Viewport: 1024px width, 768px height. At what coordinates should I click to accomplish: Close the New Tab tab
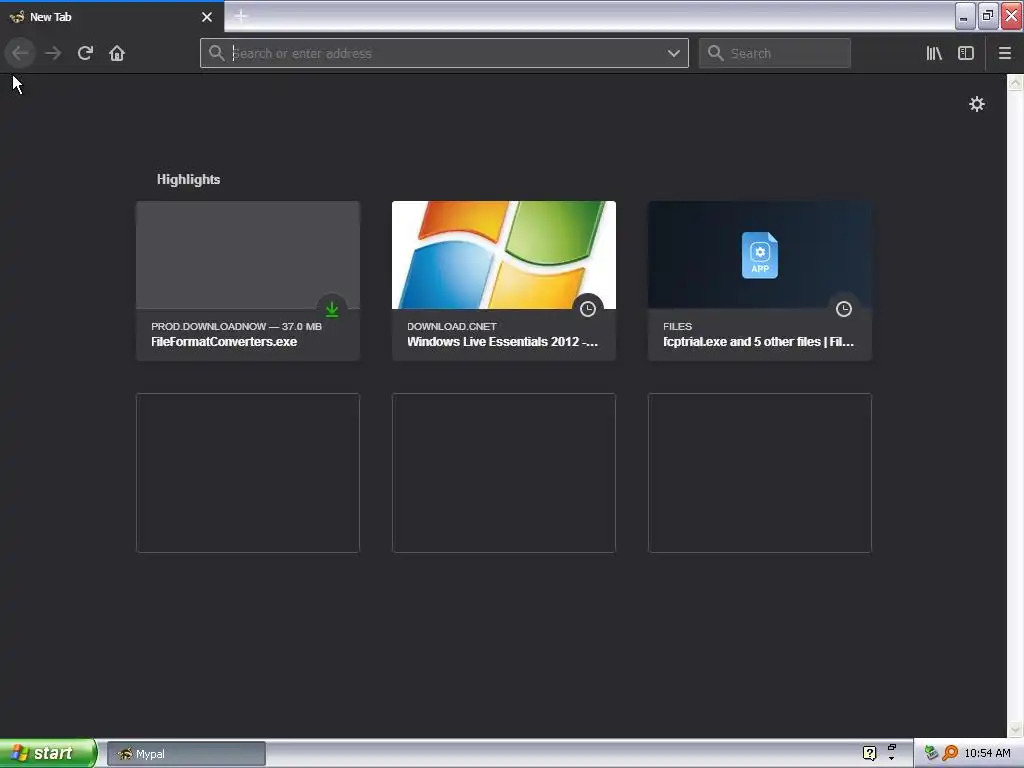207,17
